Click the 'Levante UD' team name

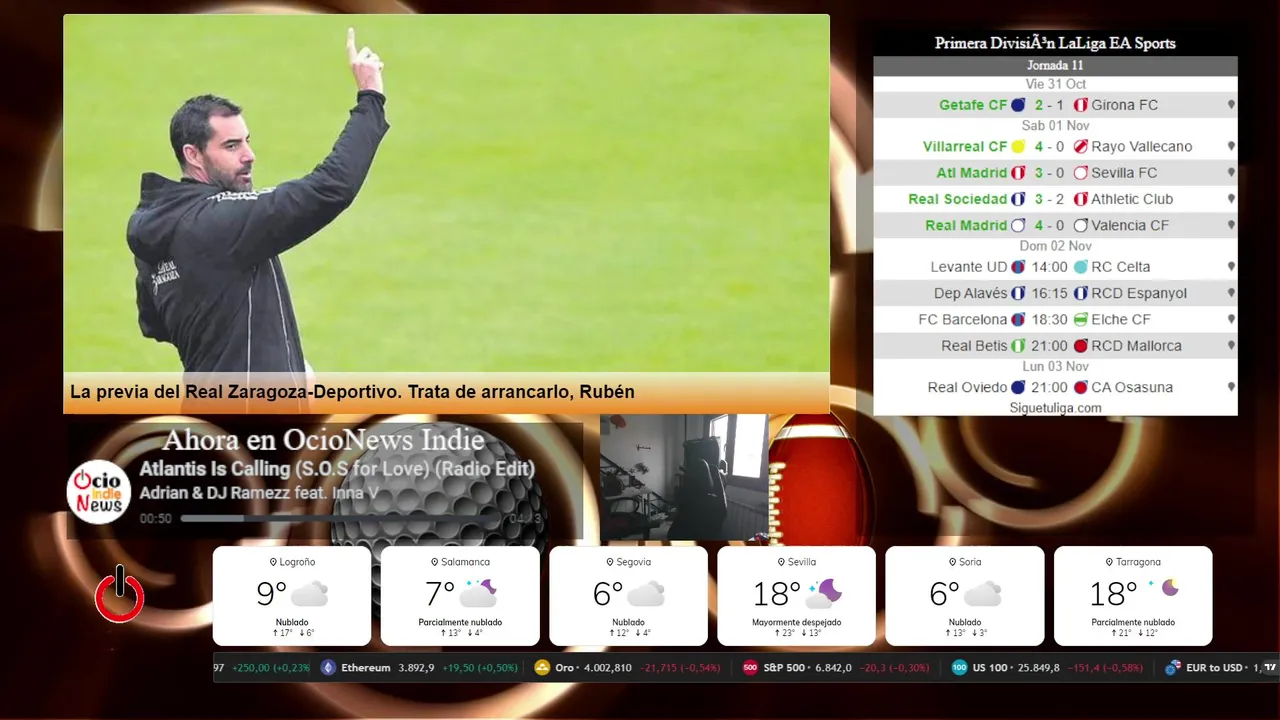tap(969, 267)
